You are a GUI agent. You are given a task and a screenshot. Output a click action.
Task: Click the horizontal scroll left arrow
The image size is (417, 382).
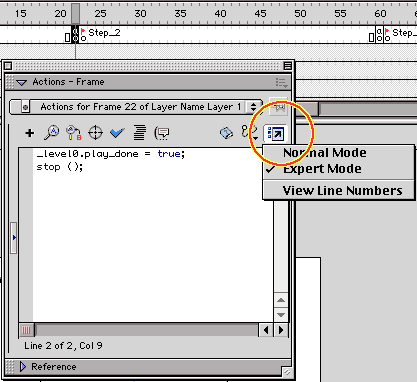click(x=266, y=330)
